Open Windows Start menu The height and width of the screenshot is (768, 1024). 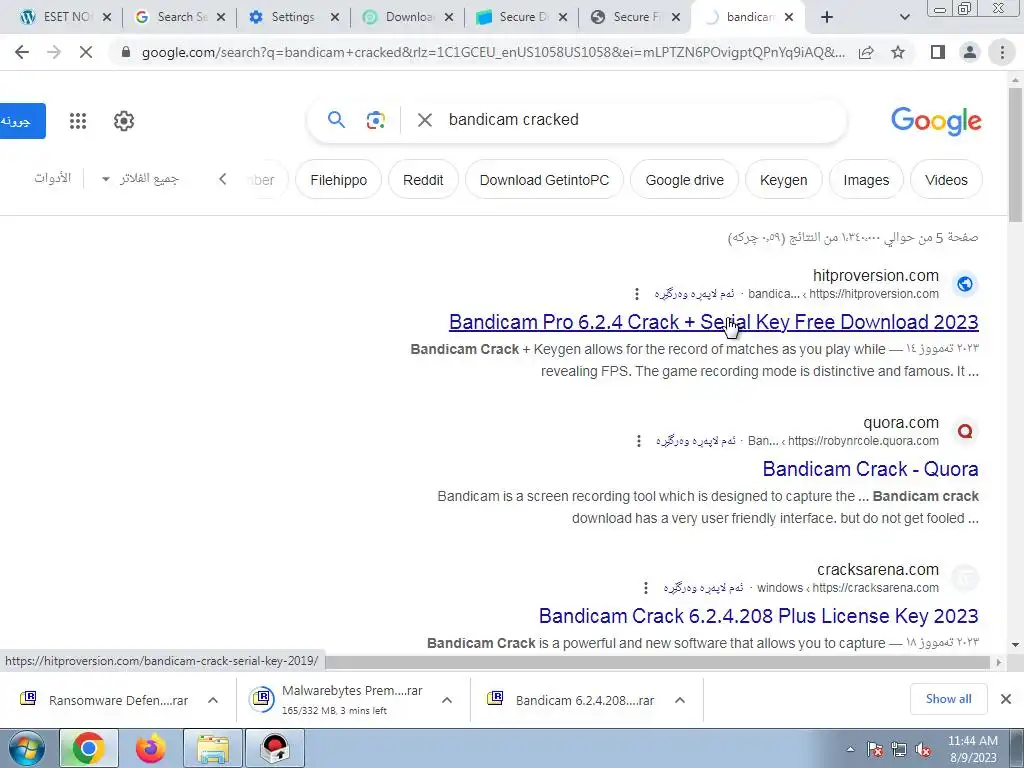[x=26, y=748]
